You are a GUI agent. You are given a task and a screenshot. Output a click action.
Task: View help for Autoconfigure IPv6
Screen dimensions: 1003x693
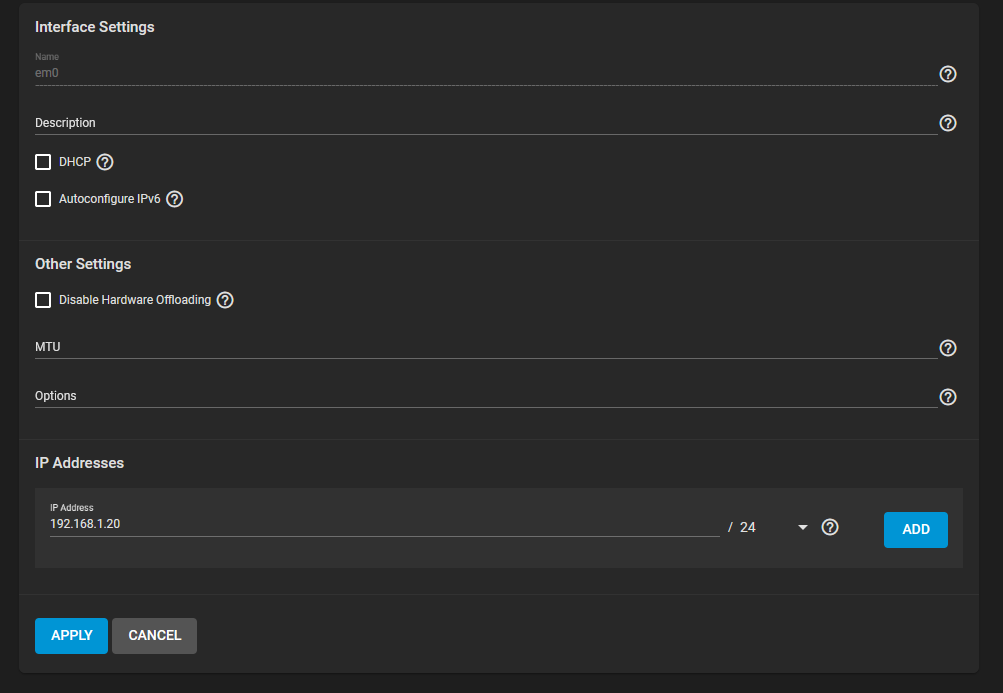click(175, 199)
